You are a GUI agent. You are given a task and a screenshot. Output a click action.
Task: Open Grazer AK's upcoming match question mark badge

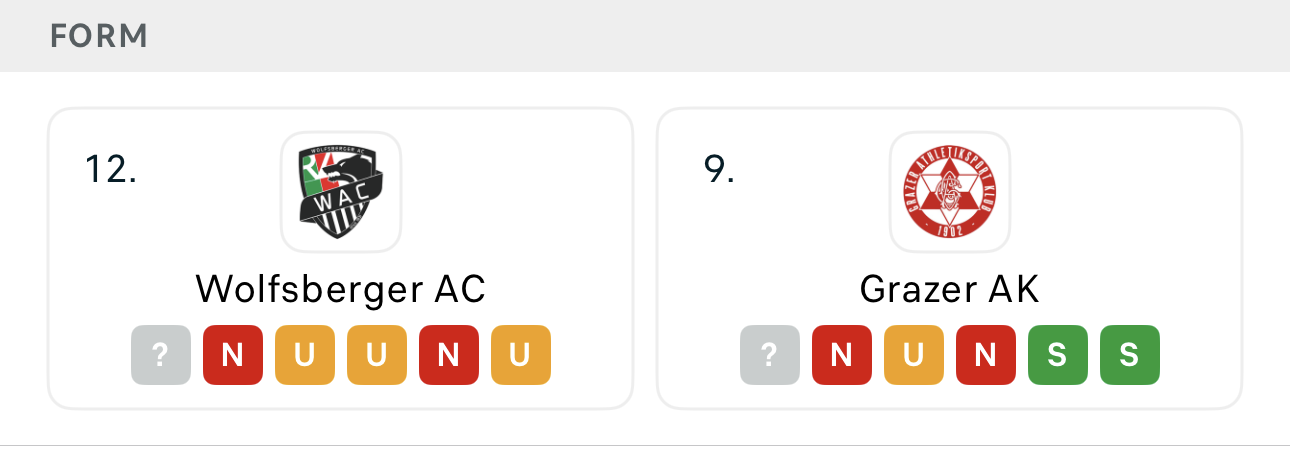tap(770, 355)
